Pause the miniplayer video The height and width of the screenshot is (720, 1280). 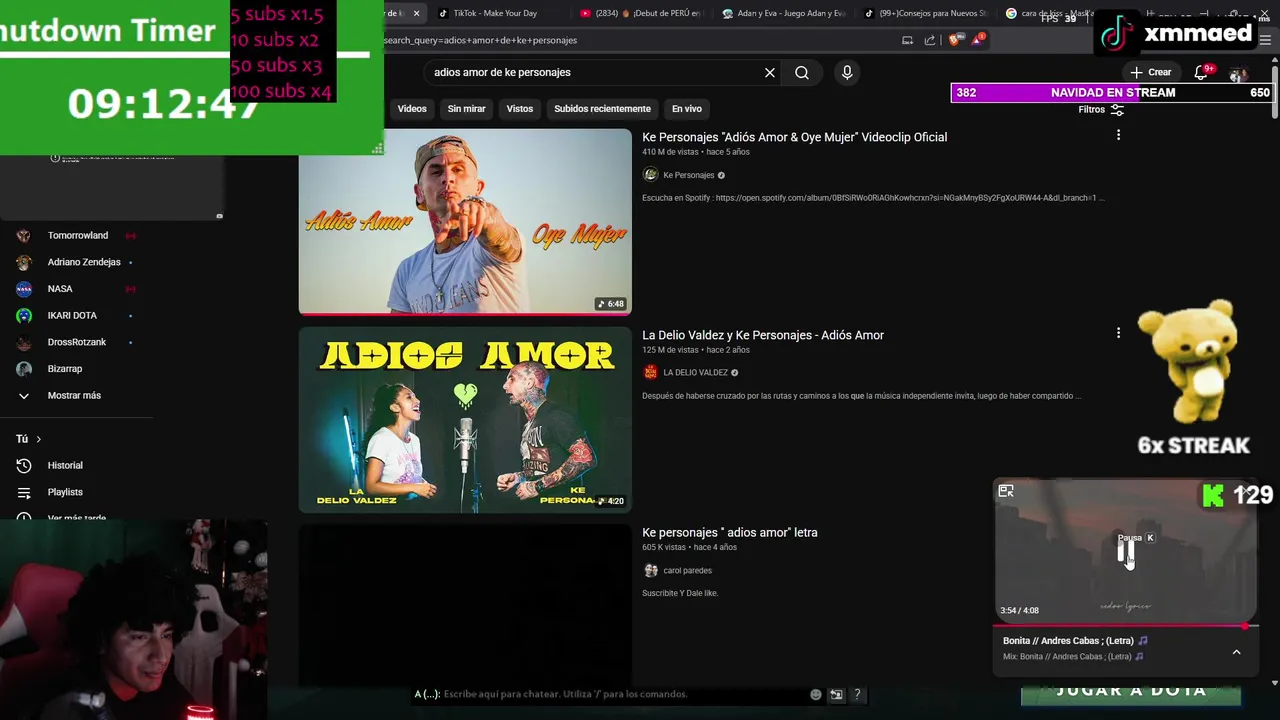point(1125,553)
